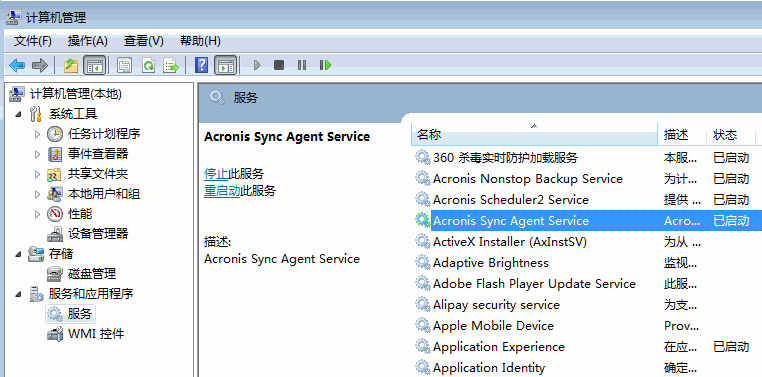
Task: Open the 查看(V) menu
Action: click(144, 41)
